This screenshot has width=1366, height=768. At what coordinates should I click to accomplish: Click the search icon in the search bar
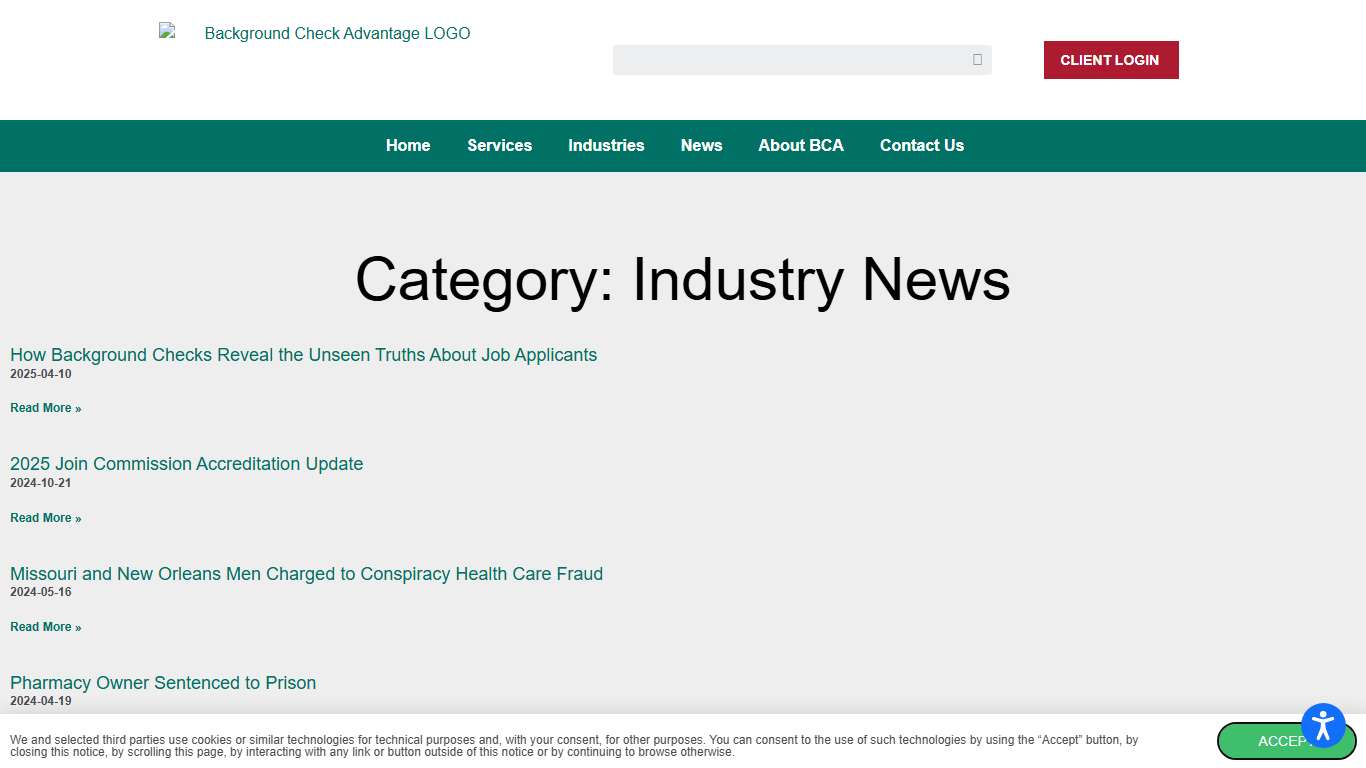[976, 60]
